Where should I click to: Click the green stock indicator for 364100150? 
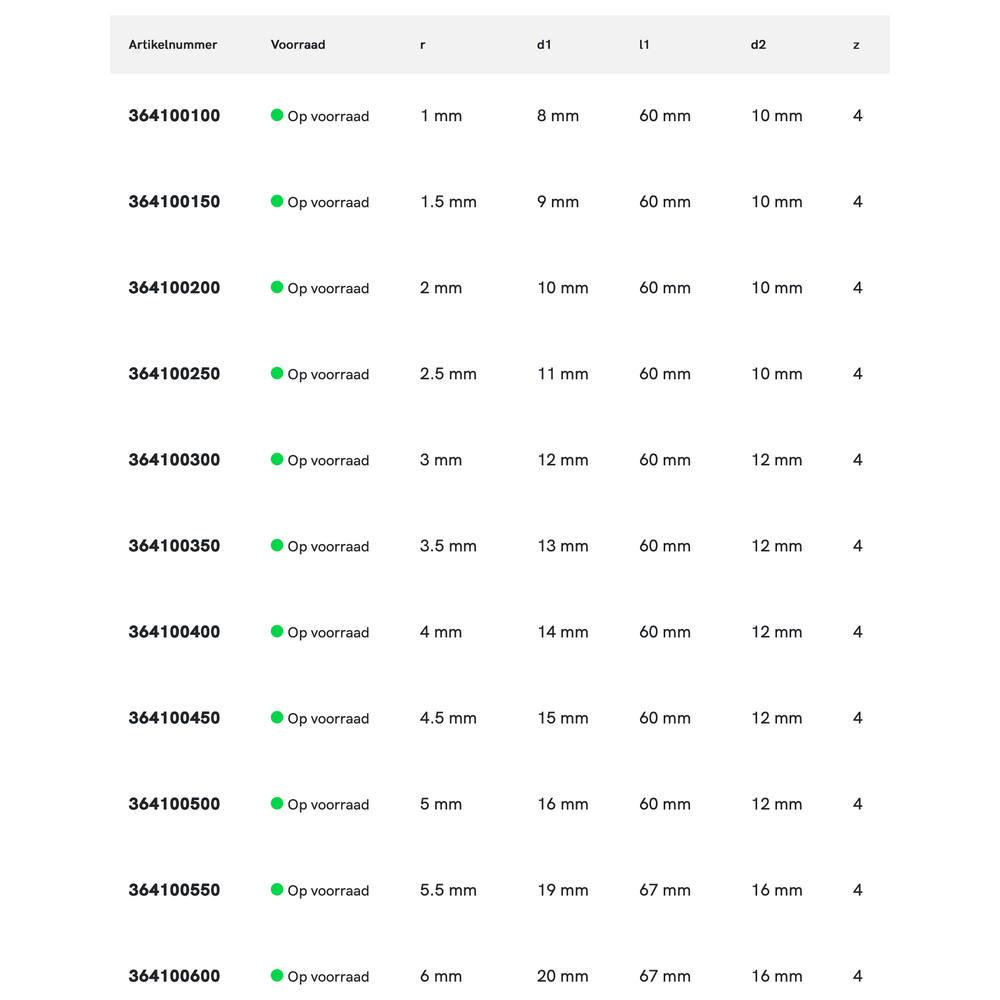[x=277, y=201]
